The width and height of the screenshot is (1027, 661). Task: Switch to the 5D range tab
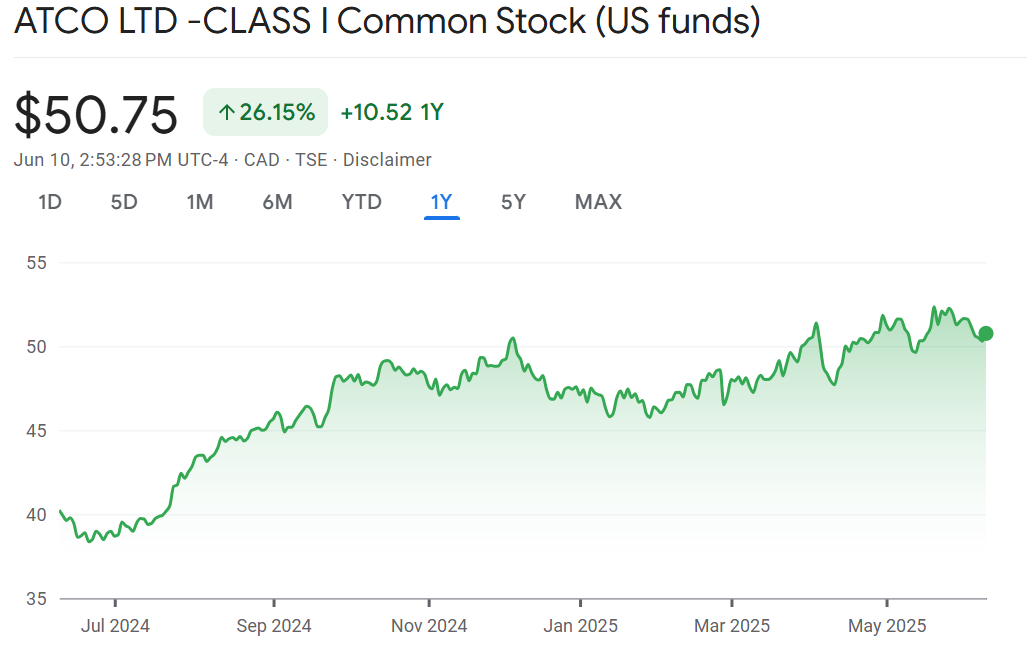click(x=124, y=202)
